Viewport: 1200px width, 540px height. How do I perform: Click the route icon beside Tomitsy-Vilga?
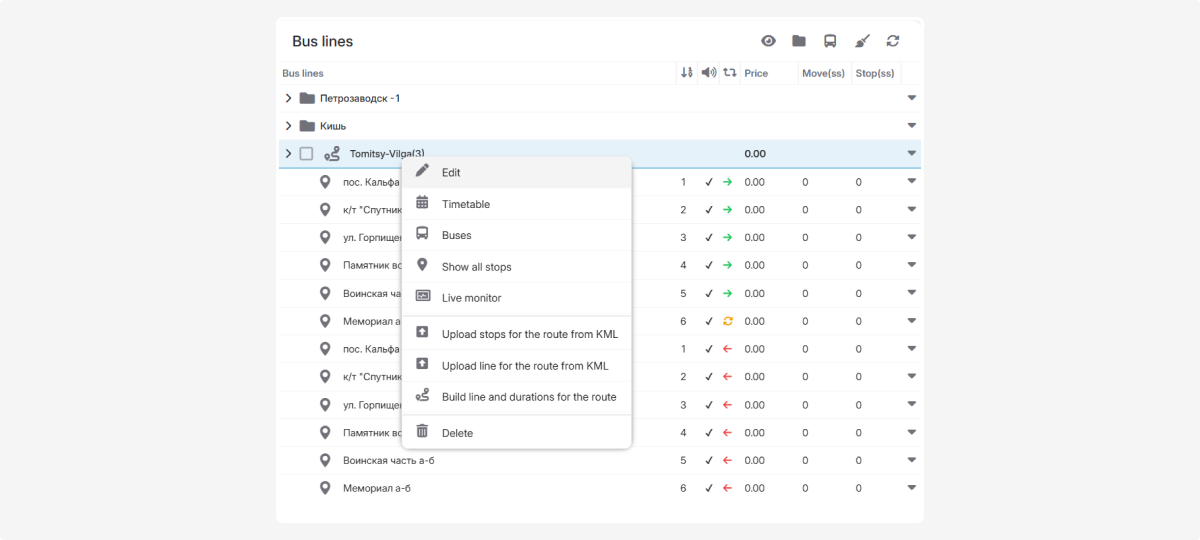(x=332, y=154)
